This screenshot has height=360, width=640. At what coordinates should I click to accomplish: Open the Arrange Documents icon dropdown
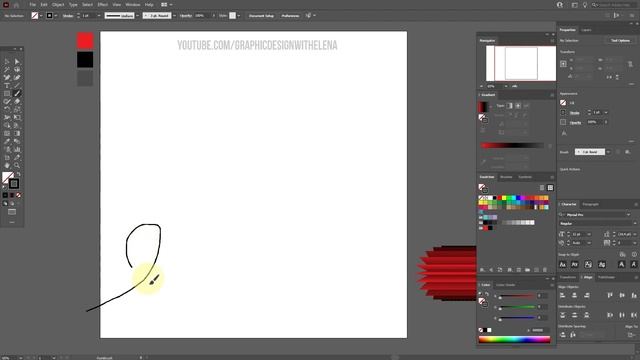pos(166,4)
